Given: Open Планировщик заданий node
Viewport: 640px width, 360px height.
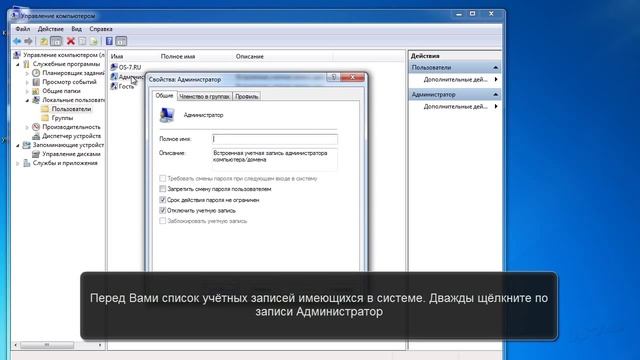Looking at the screenshot, I should [x=69, y=73].
